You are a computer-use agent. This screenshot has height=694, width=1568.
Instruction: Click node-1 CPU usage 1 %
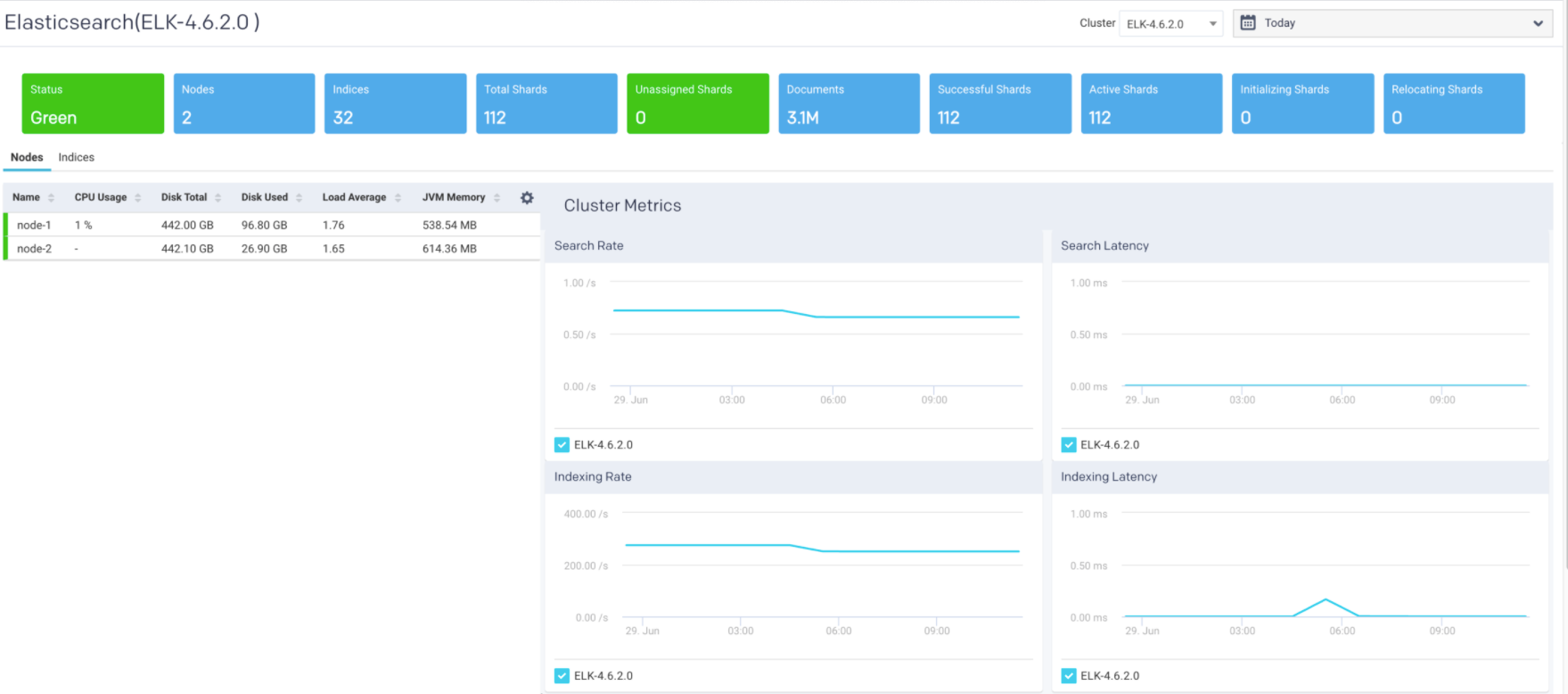[84, 226]
